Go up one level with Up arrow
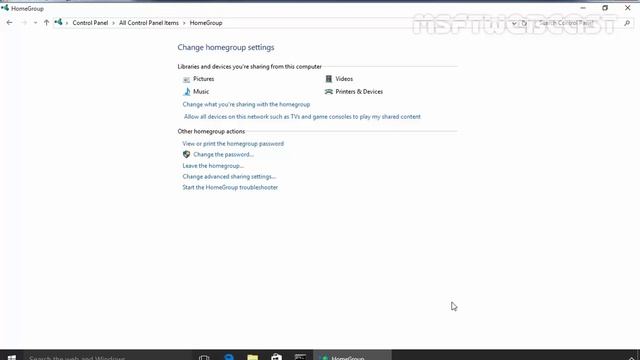Screen dimensions: 640x360 point(46,23)
